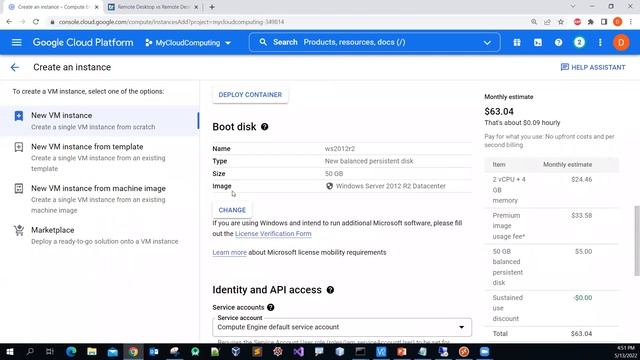The width and height of the screenshot is (640, 360).
Task: Open a new browser tab
Action: click(212, 7)
